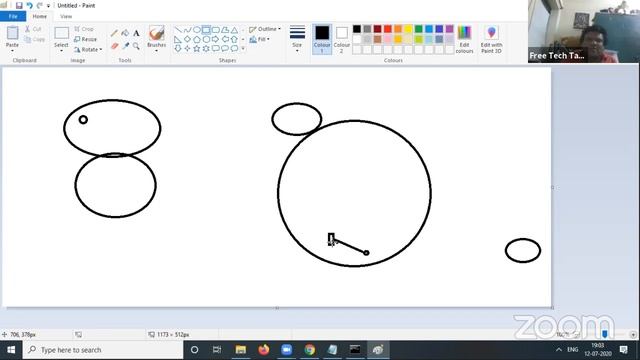The width and height of the screenshot is (640, 360).
Task: Open Customize Quick Access Toolbar arrow
Action: [48, 6]
